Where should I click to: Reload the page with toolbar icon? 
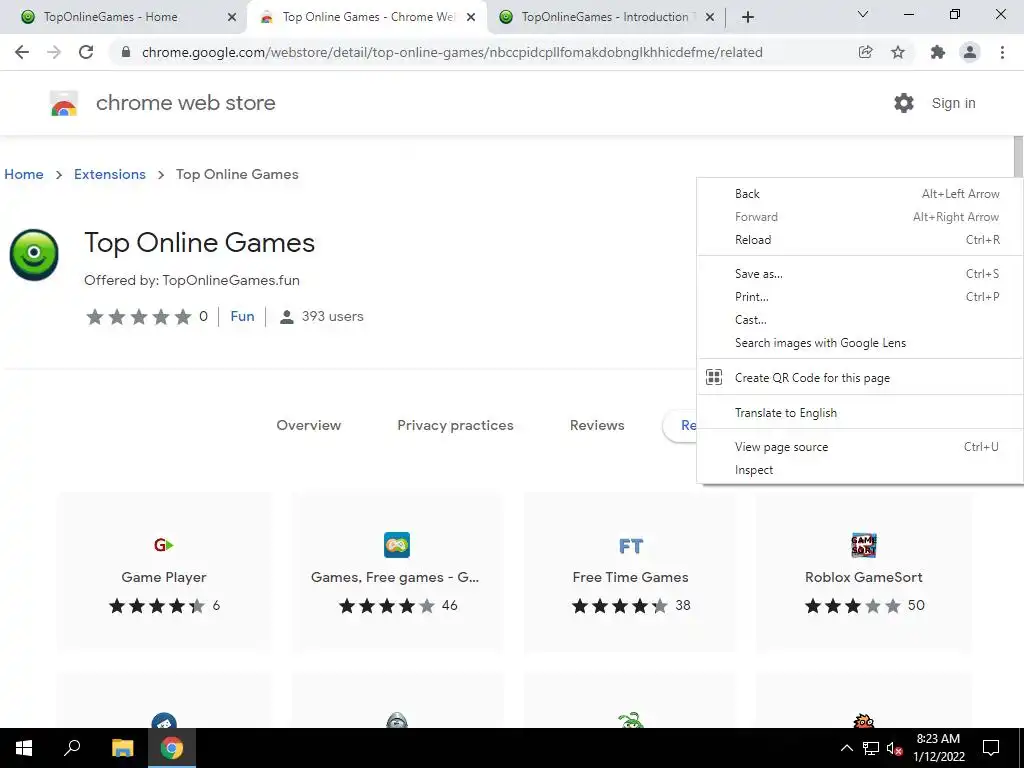point(86,52)
